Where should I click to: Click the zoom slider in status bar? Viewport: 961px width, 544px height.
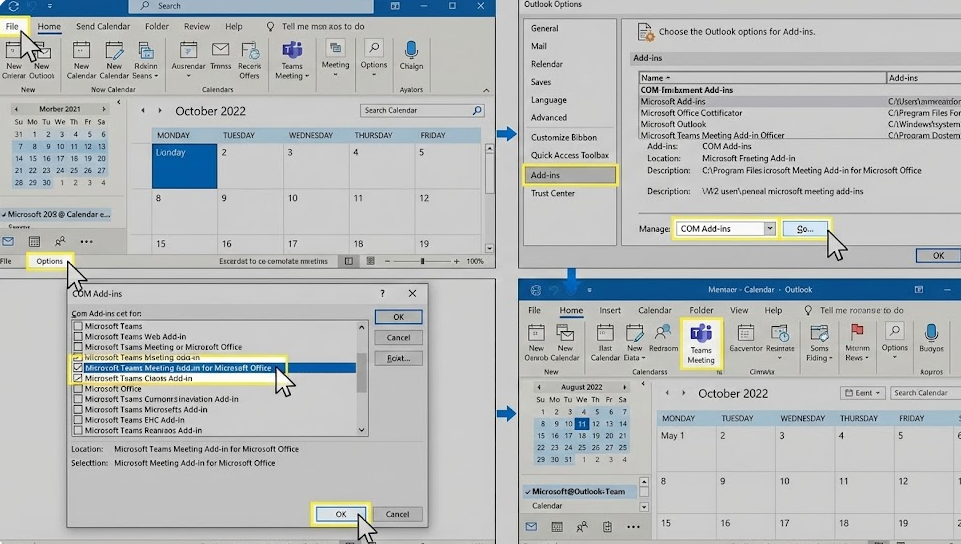click(x=422, y=261)
